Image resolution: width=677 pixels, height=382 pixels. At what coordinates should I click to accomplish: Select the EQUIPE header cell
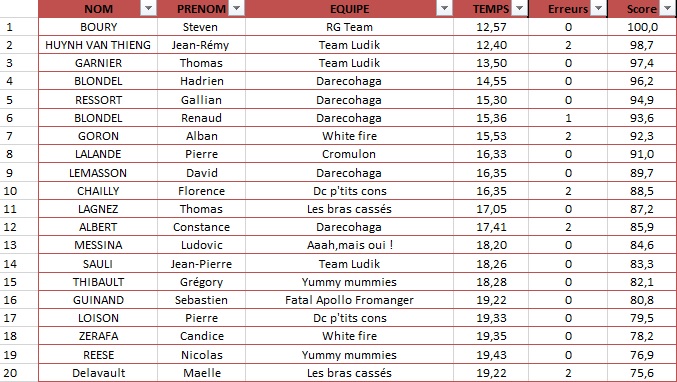tap(349, 9)
